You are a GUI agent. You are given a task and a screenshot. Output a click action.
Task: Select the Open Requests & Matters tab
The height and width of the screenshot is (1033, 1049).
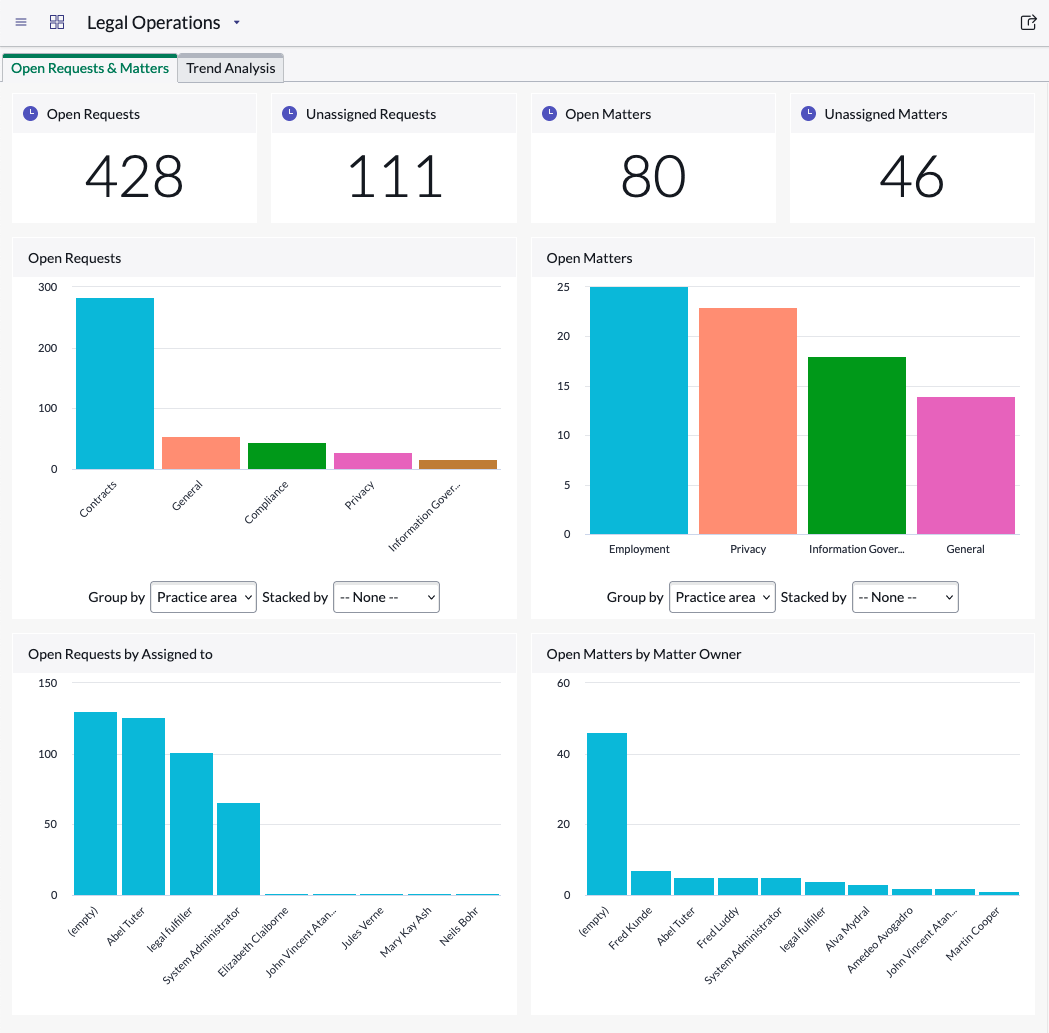pyautogui.click(x=90, y=68)
